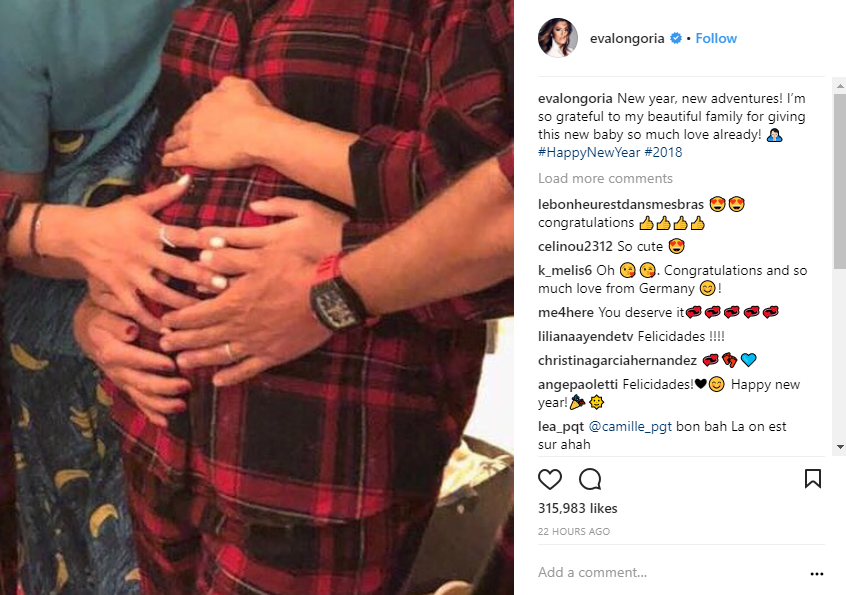The height and width of the screenshot is (595, 846).
Task: Open the evalongoria username in the header
Action: (x=627, y=38)
